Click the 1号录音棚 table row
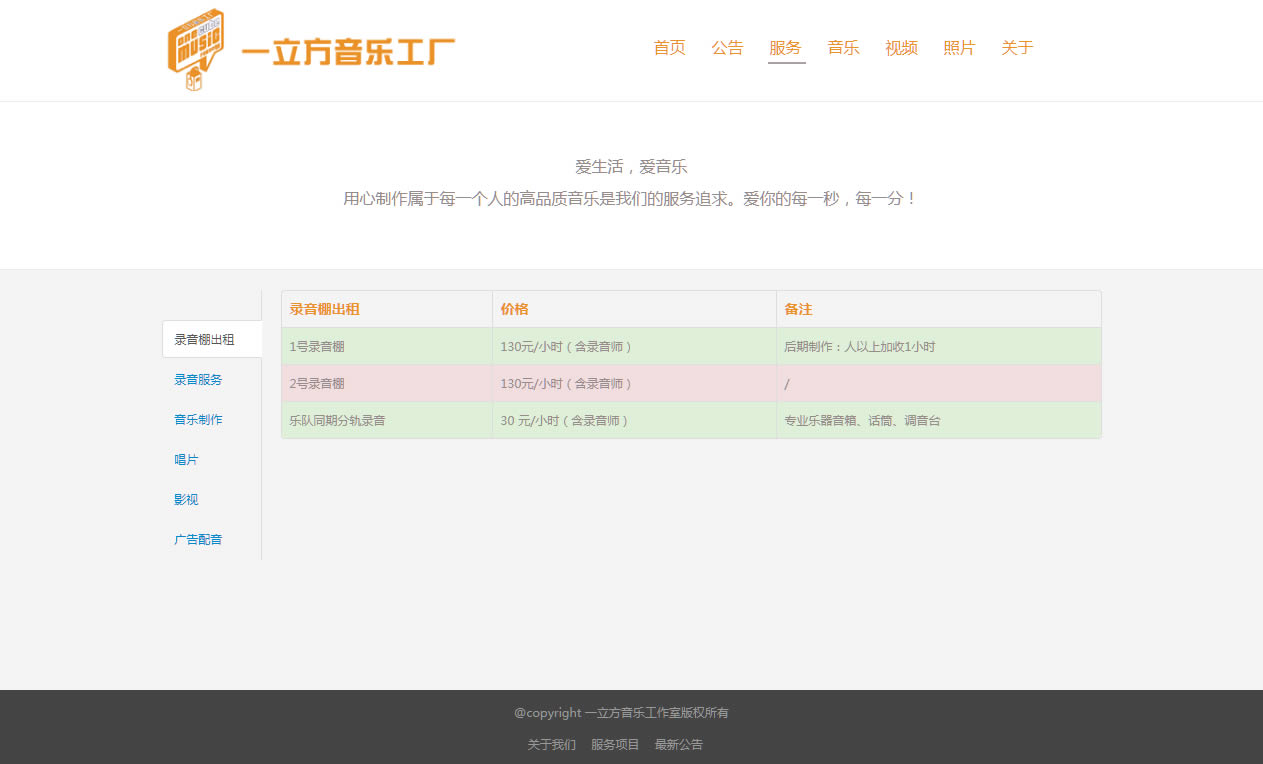The width and height of the screenshot is (1263, 764). pyautogui.click(x=690, y=347)
